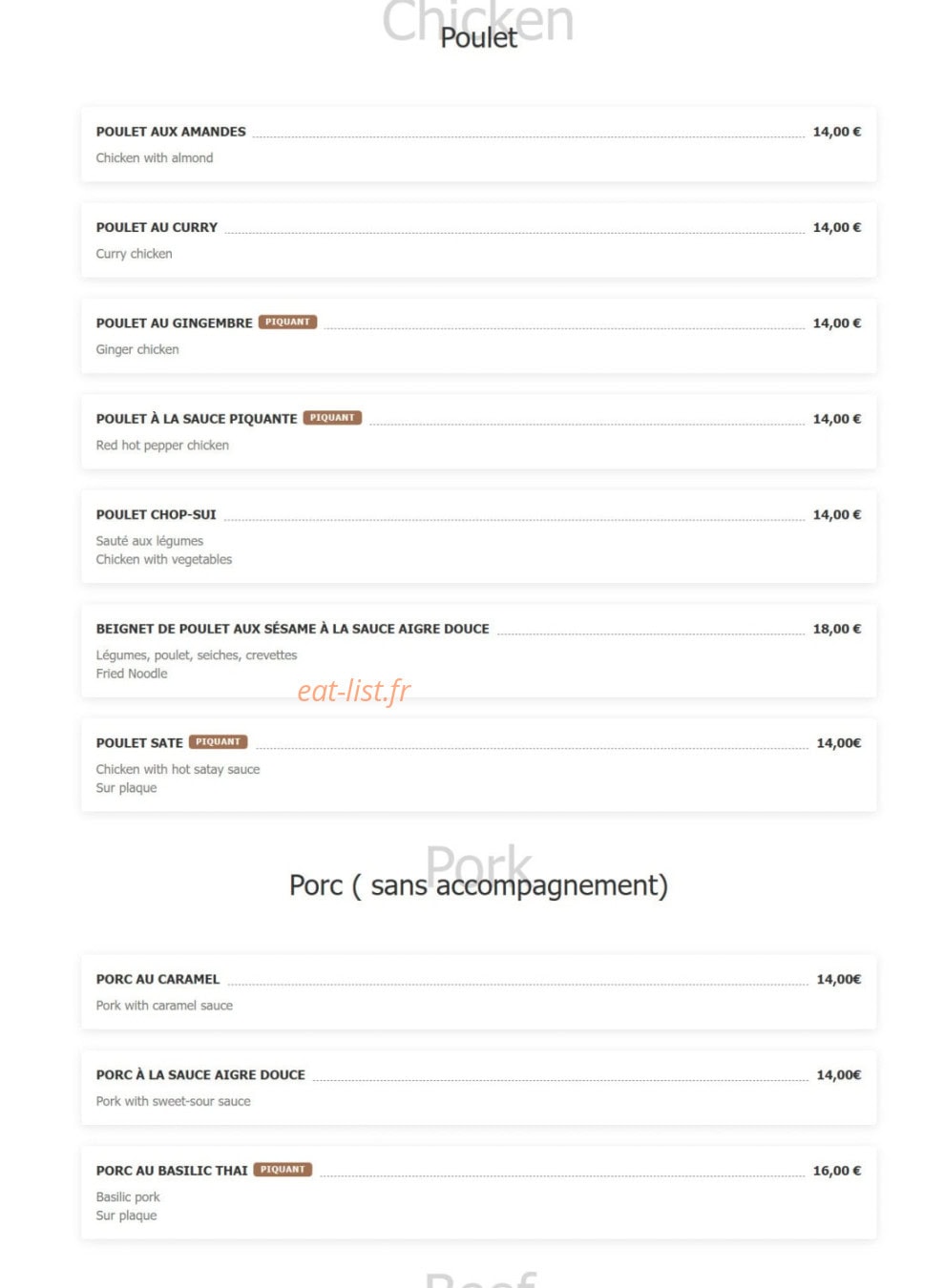
Task: Click the Poulet aux Amandes menu item
Action: coord(478,144)
